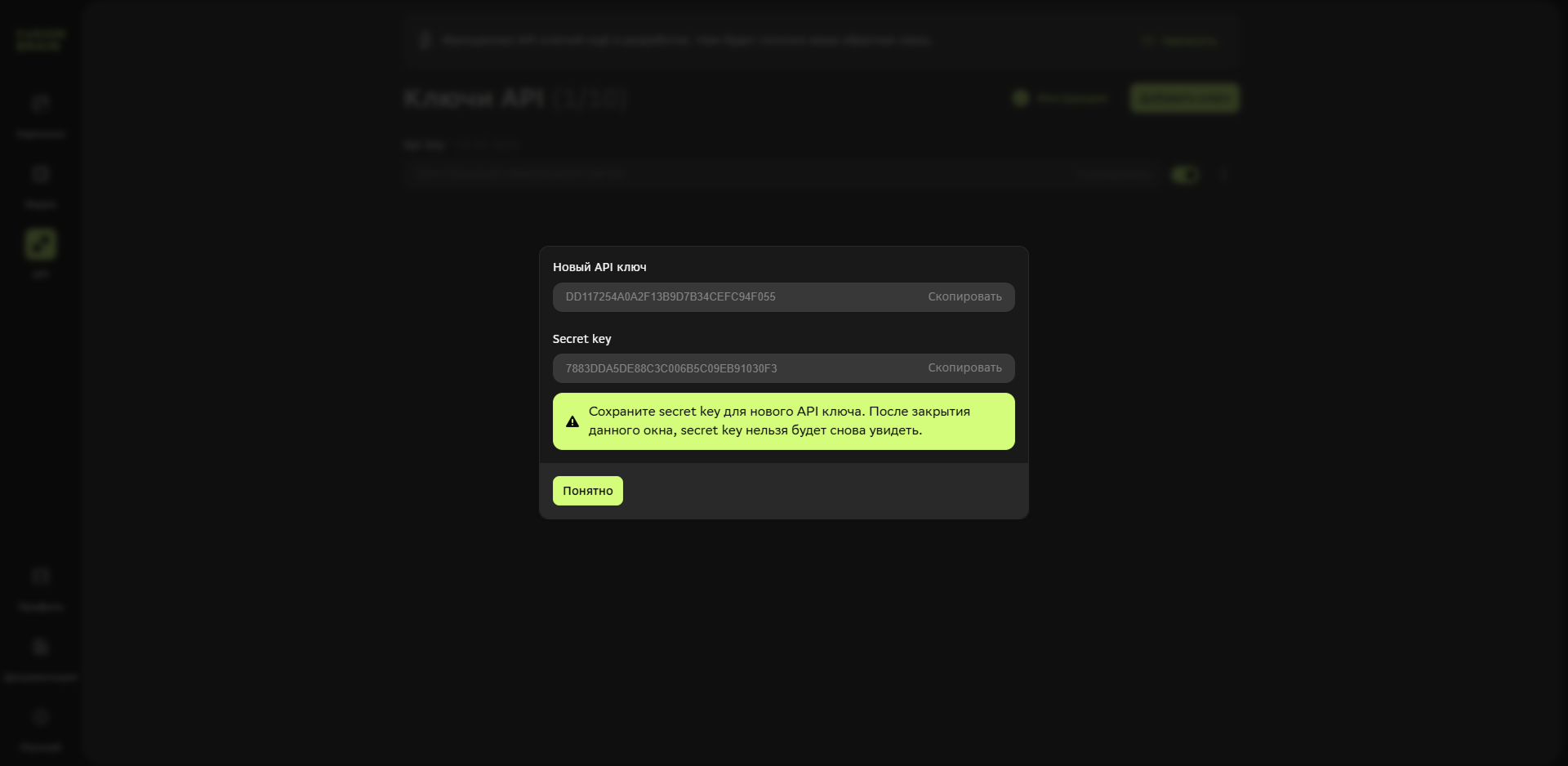This screenshot has height=766, width=1568.
Task: Click info icon in top banner
Action: [x=424, y=40]
